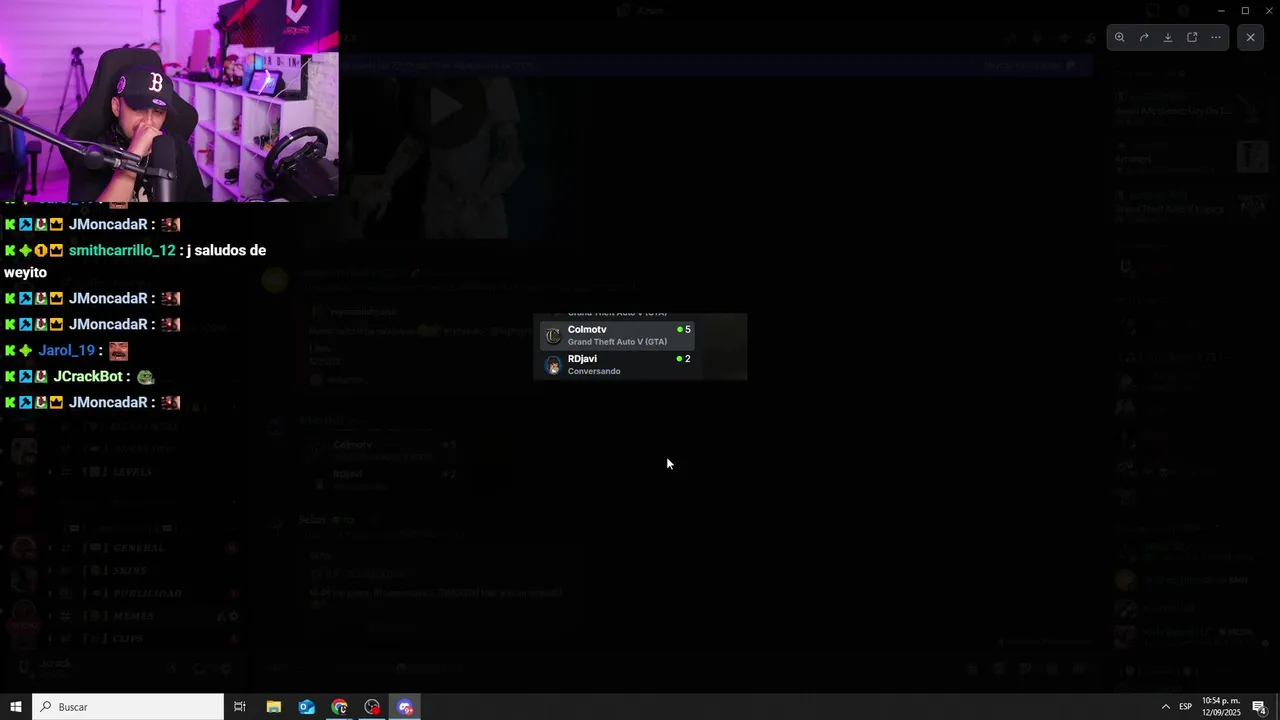
Task: Open the Windows notification center
Action: pos(1260,707)
